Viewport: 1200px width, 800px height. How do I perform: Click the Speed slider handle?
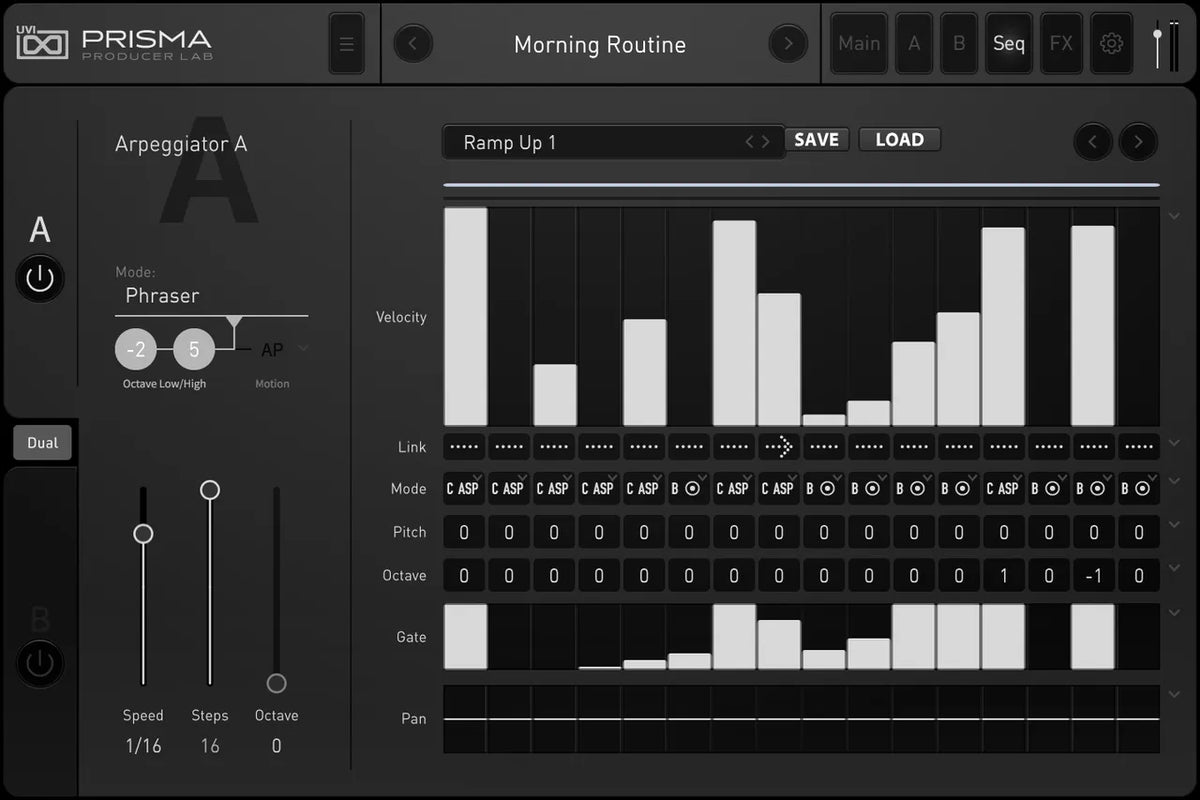(x=143, y=534)
